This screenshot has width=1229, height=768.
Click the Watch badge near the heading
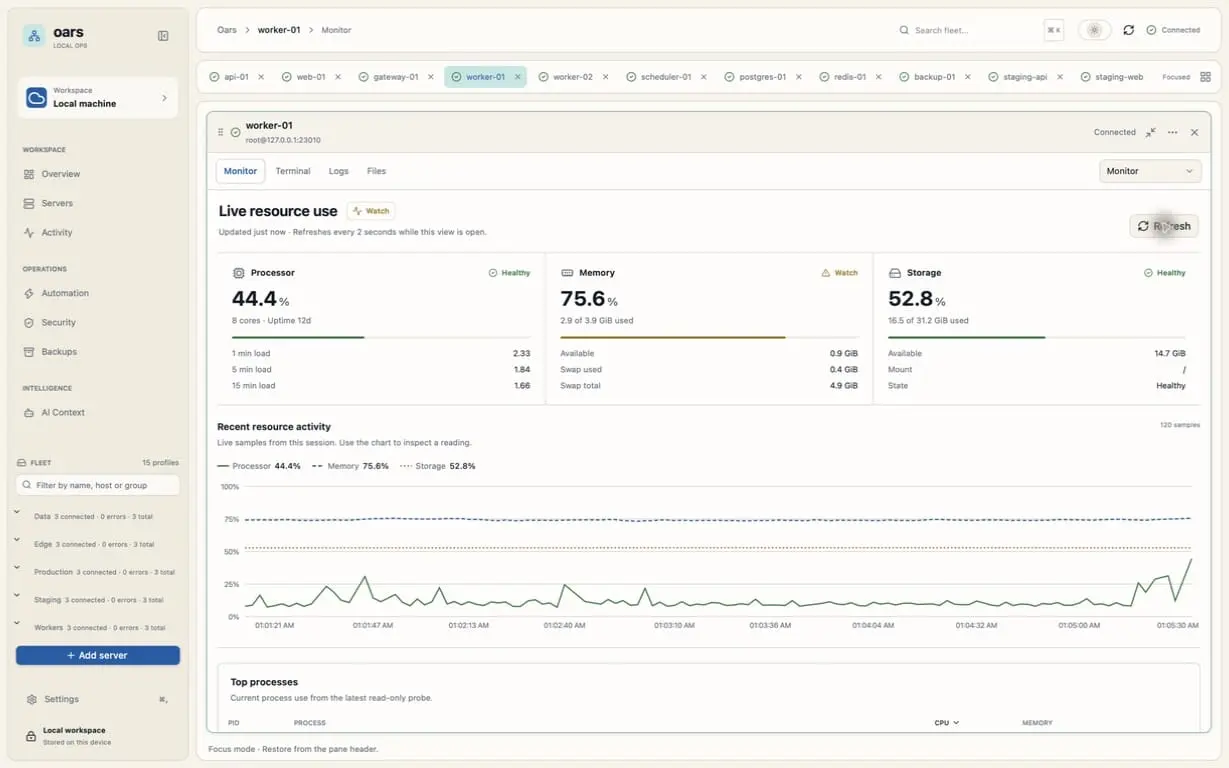[371, 211]
